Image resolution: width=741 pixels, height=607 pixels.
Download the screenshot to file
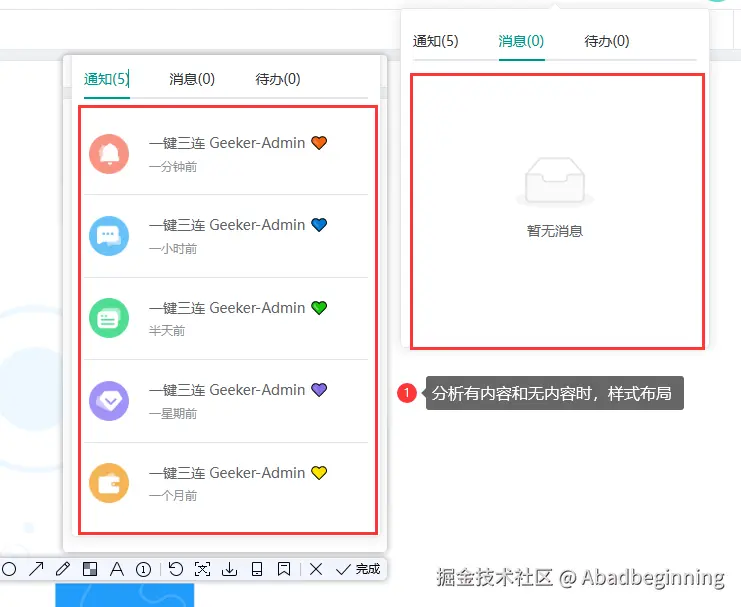pos(230,569)
